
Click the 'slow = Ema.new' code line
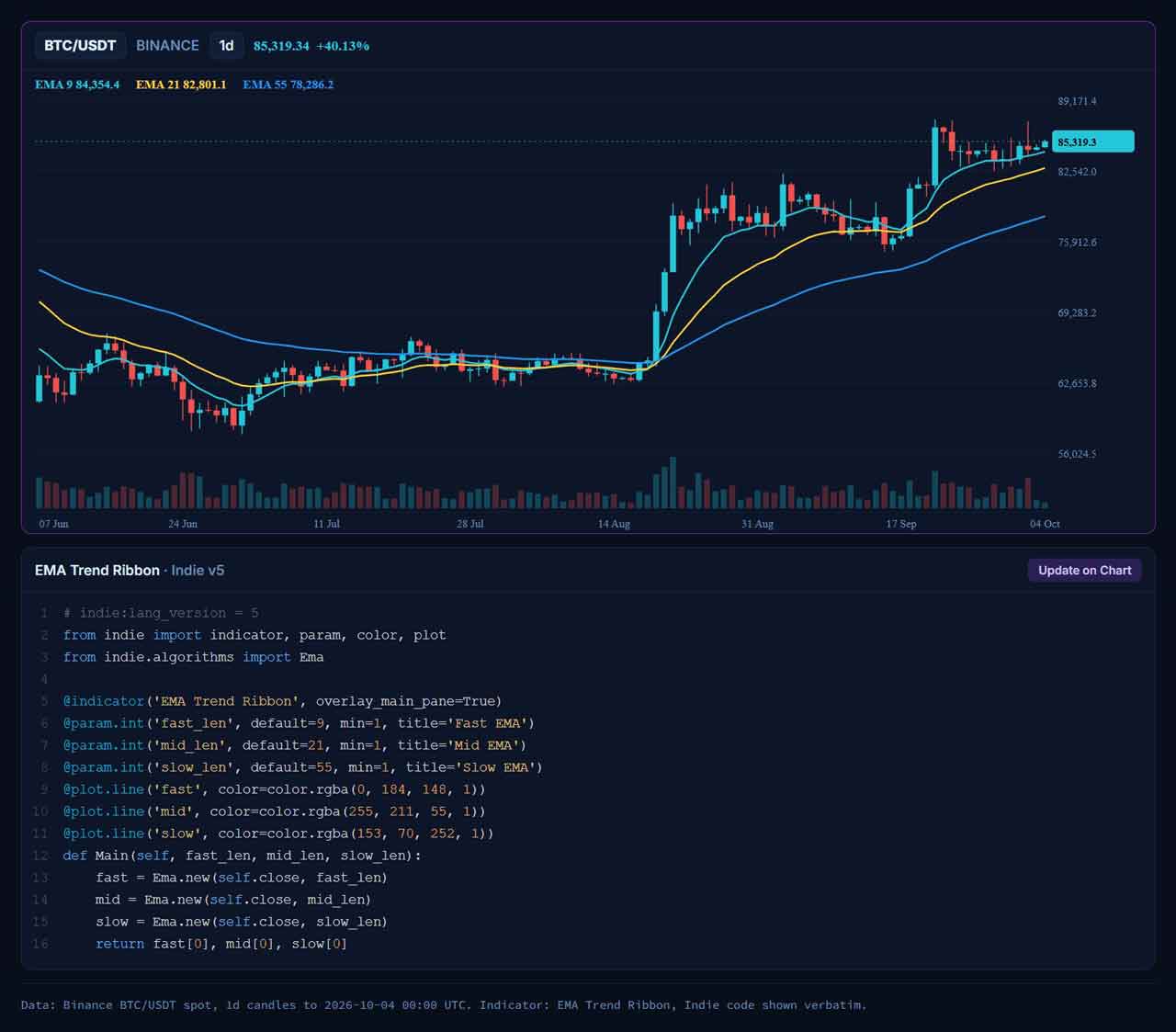(242, 922)
